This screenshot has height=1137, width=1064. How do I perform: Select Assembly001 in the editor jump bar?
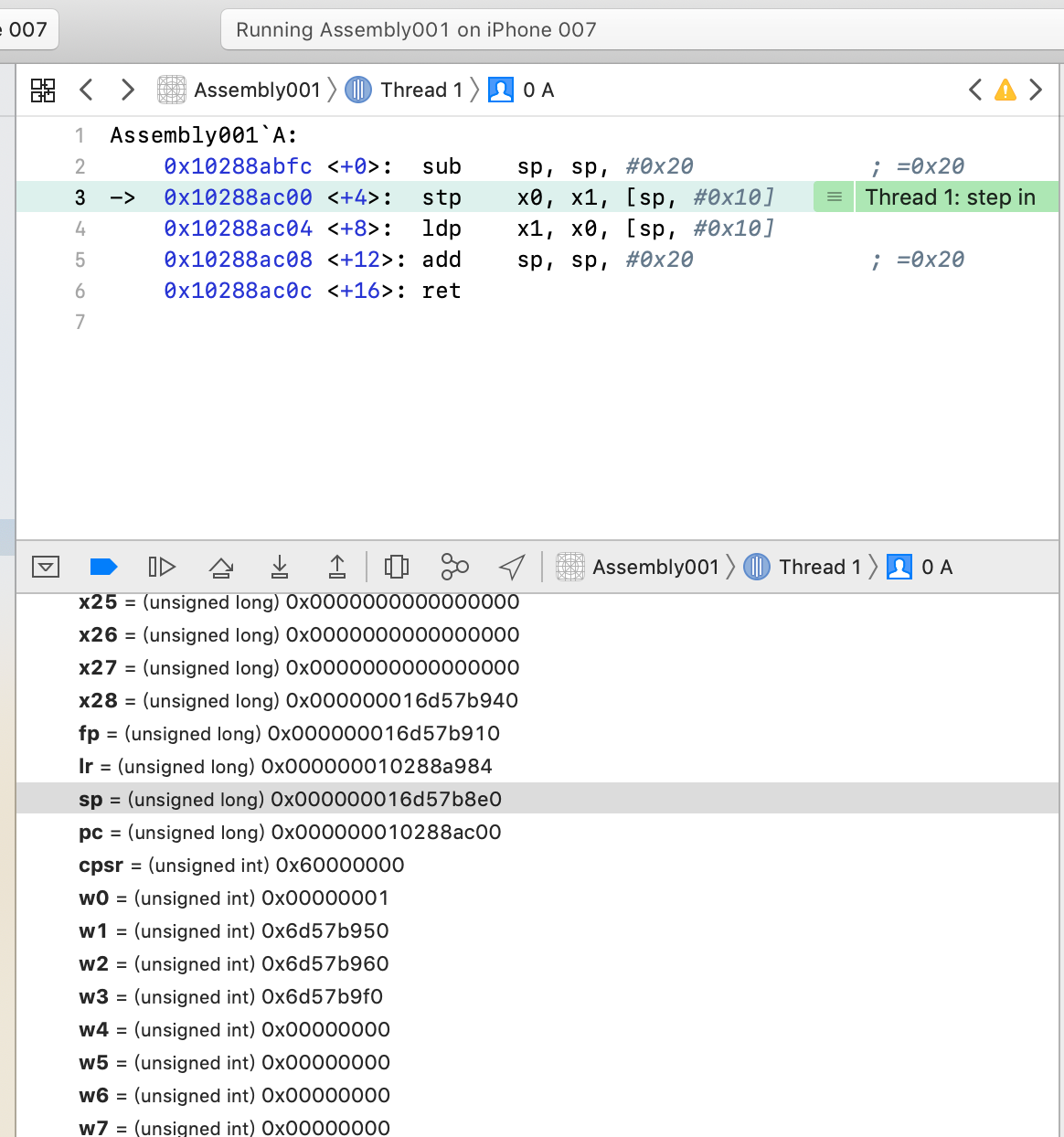[239, 90]
